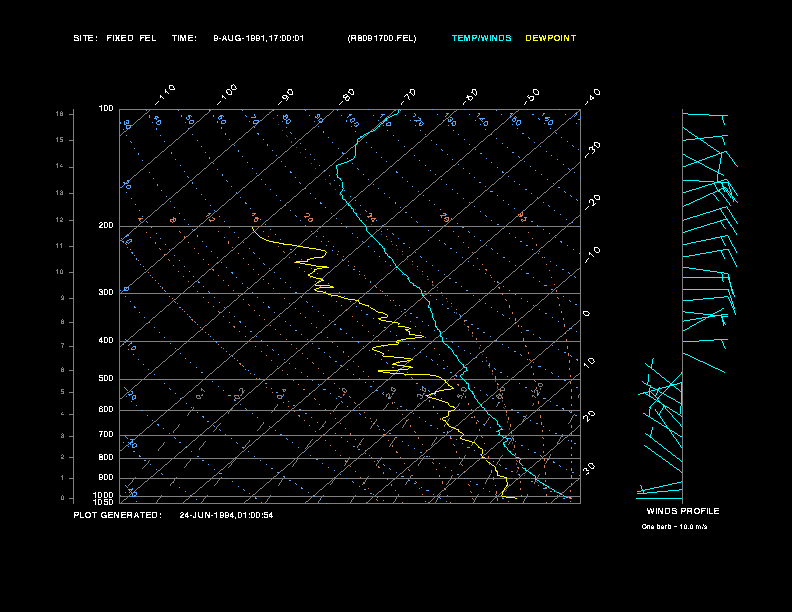Image resolution: width=792 pixels, height=612 pixels.
Task: Select the 200 pressure level axis label
Action: tap(106, 226)
